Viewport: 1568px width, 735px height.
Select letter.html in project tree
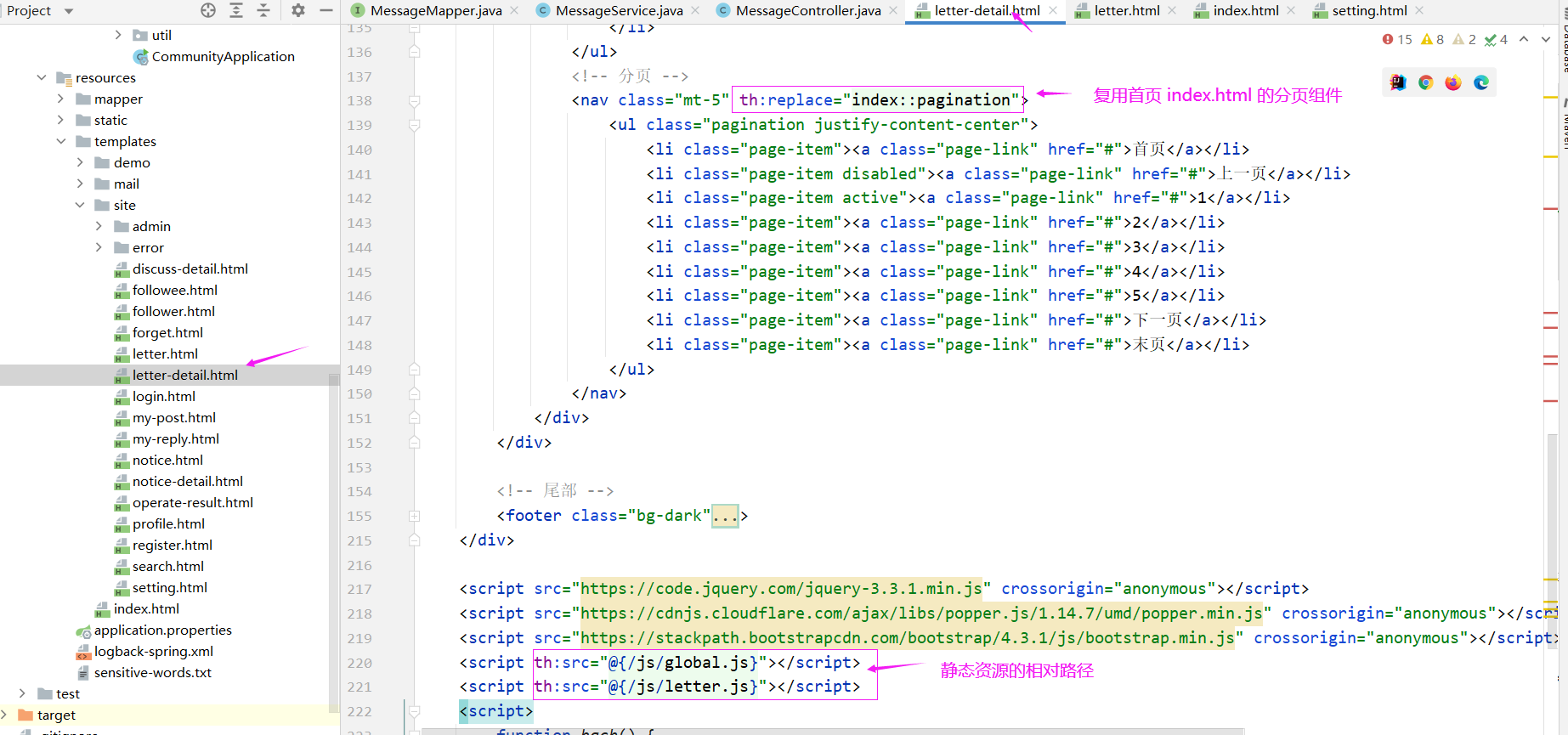(x=156, y=353)
